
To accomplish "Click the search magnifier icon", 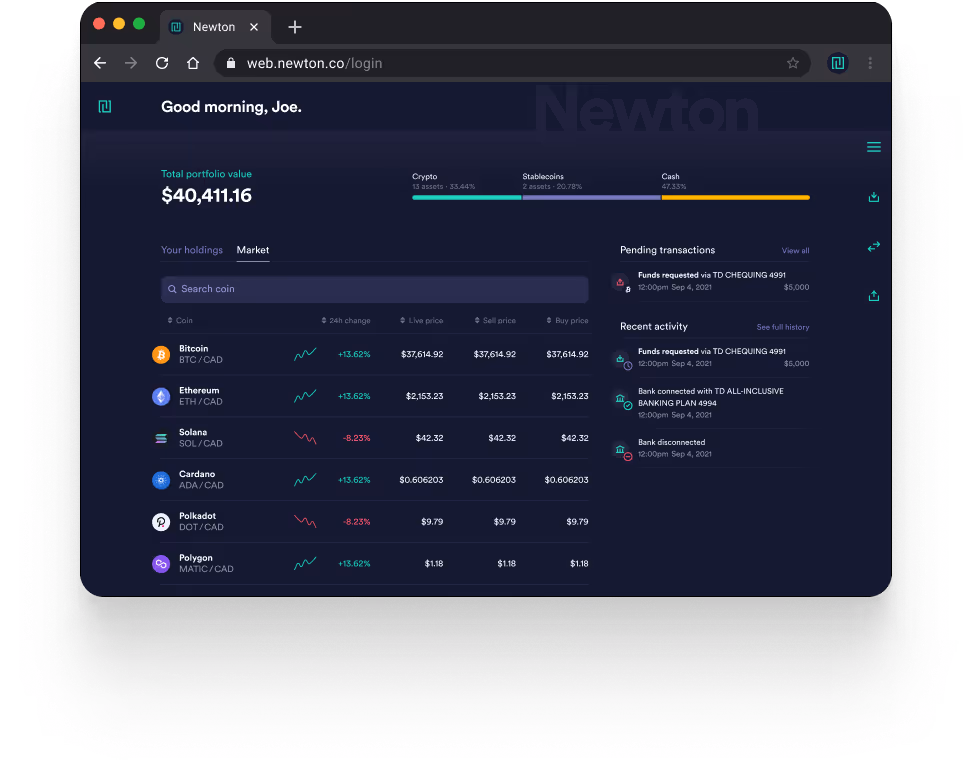I will 172,289.
